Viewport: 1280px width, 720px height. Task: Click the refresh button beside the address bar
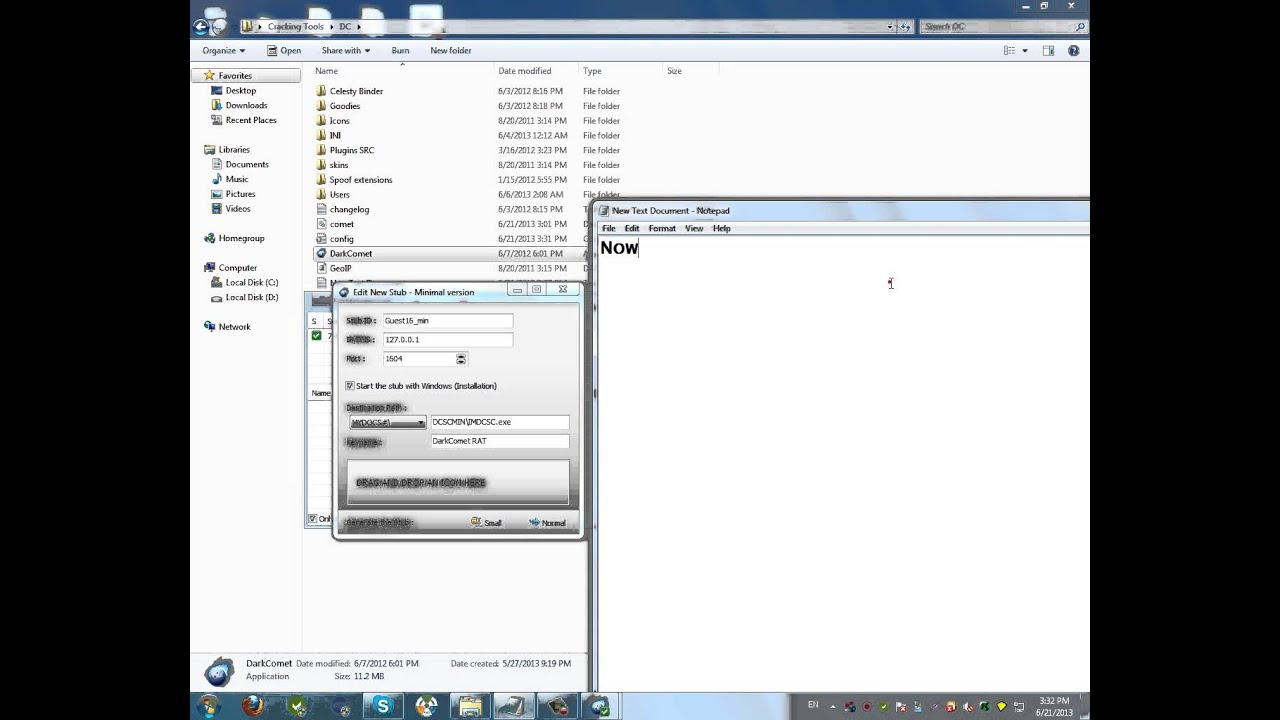click(x=904, y=27)
